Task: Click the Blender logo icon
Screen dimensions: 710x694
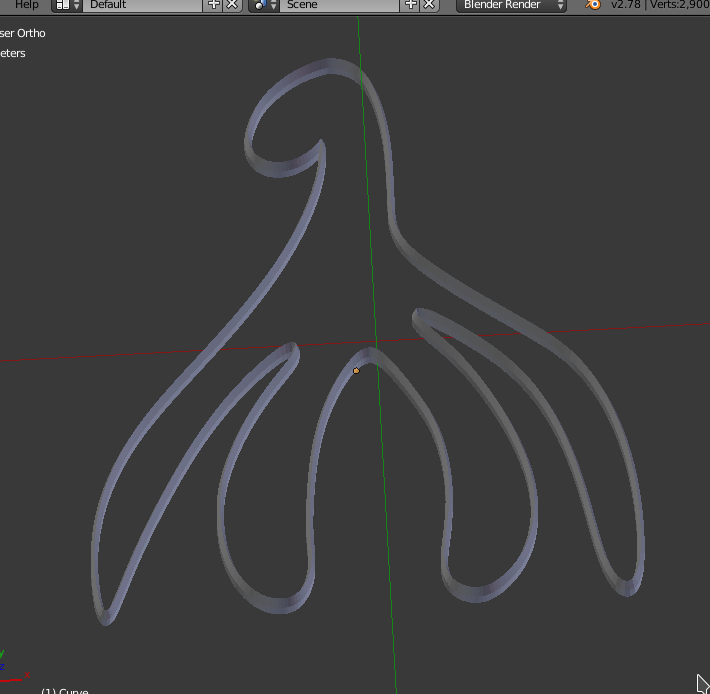Action: 593,5
